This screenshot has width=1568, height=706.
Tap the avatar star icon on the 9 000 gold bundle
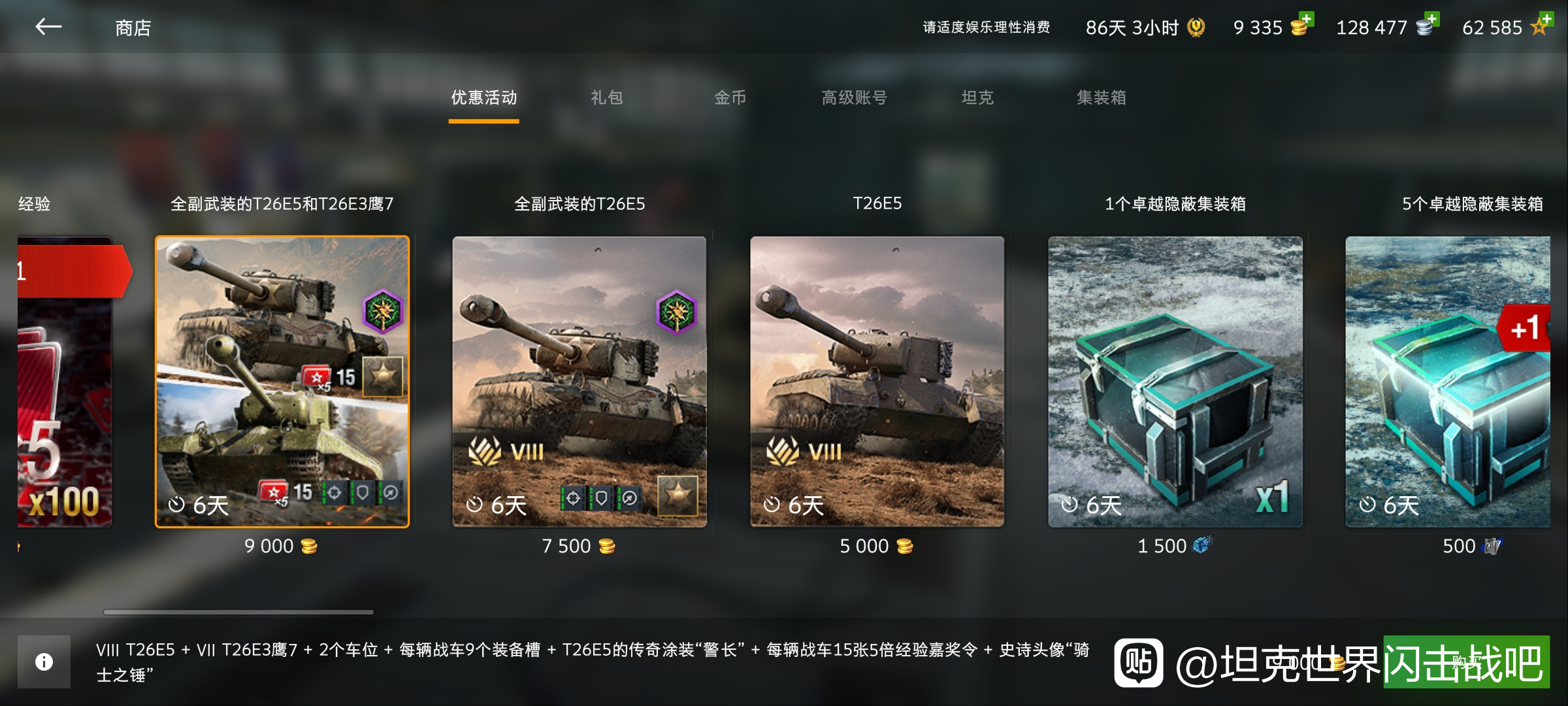click(x=383, y=377)
